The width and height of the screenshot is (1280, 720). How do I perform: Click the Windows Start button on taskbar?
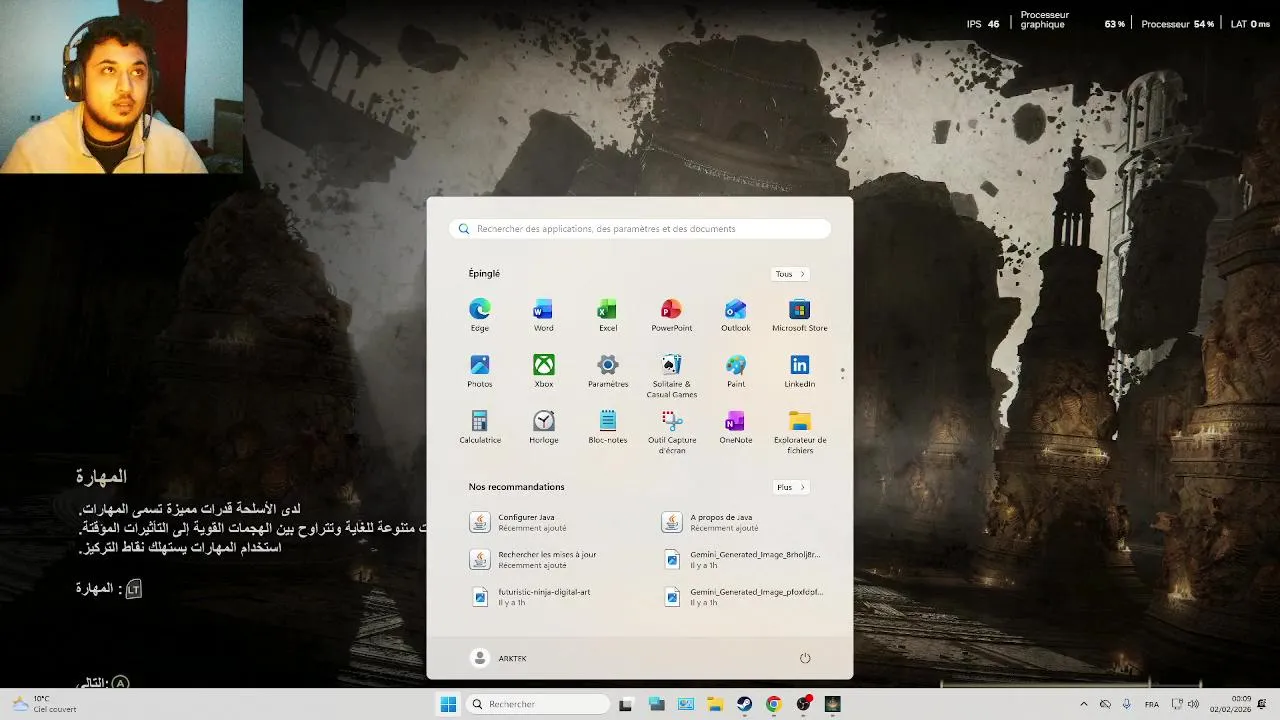point(448,704)
